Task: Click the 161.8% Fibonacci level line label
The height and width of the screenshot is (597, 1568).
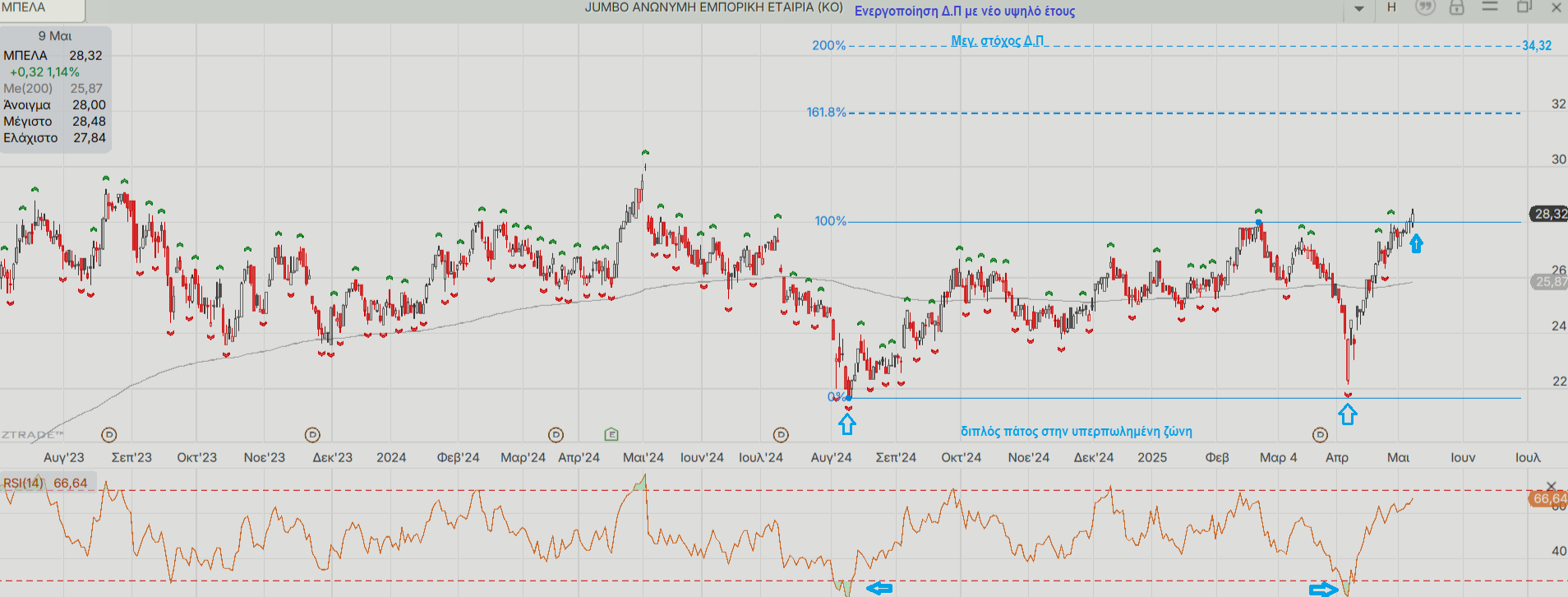Action: point(826,113)
